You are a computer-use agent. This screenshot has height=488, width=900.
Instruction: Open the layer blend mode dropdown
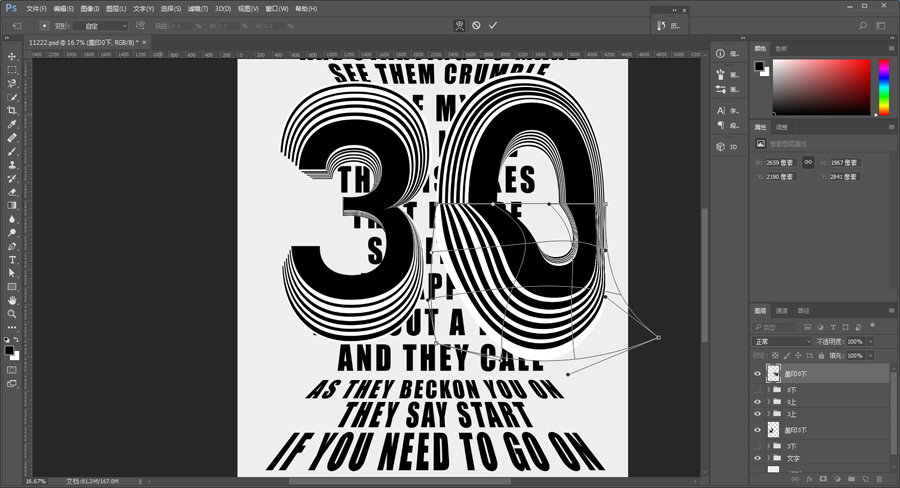[782, 342]
